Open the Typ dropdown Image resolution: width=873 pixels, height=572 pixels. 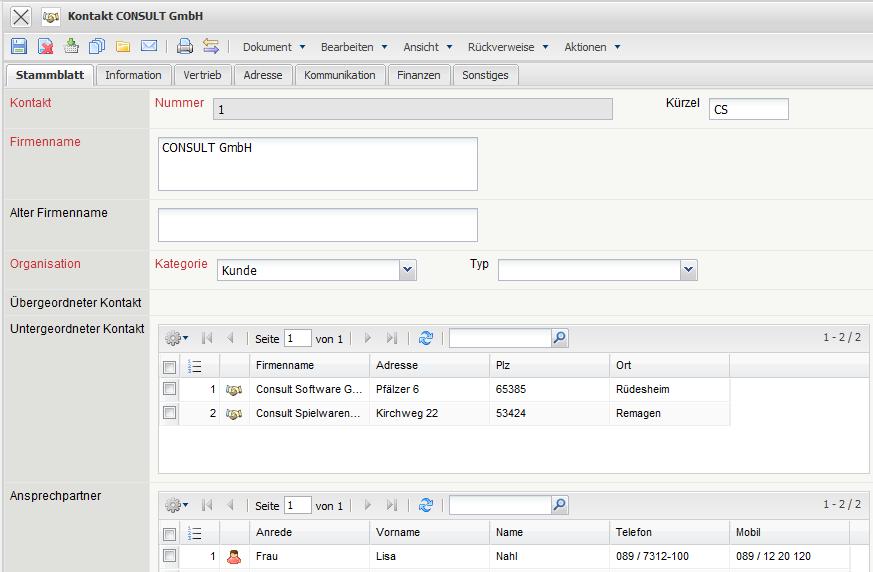click(688, 270)
